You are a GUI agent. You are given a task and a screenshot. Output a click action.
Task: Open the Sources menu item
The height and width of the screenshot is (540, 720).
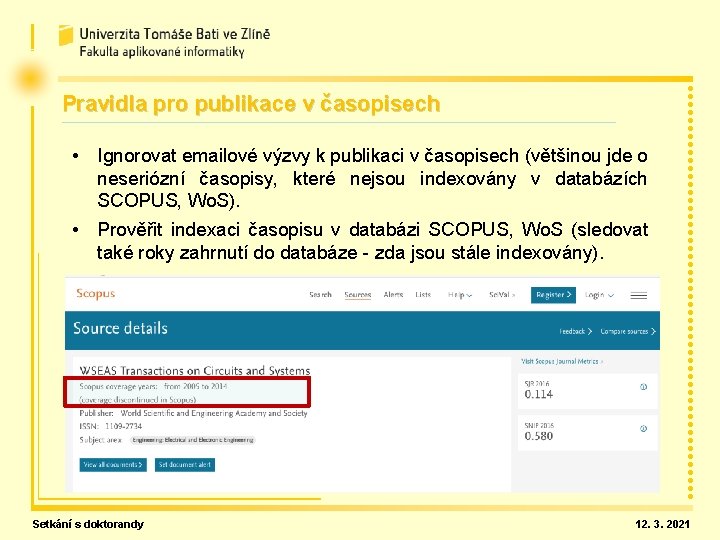(x=358, y=295)
